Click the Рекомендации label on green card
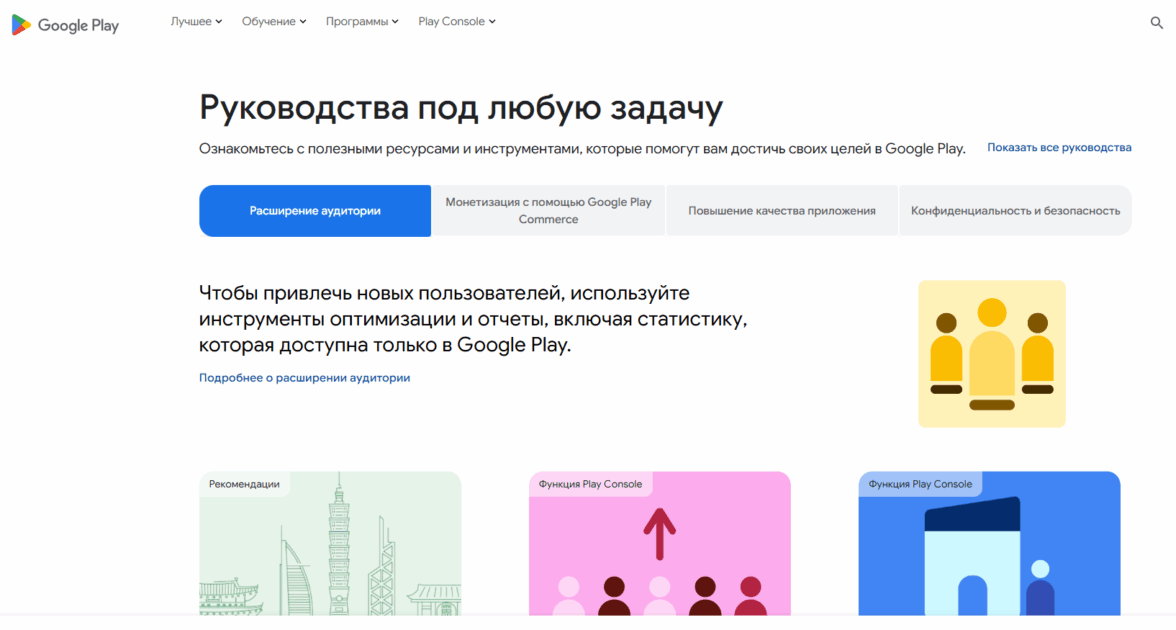1176x630 pixels. (x=244, y=484)
